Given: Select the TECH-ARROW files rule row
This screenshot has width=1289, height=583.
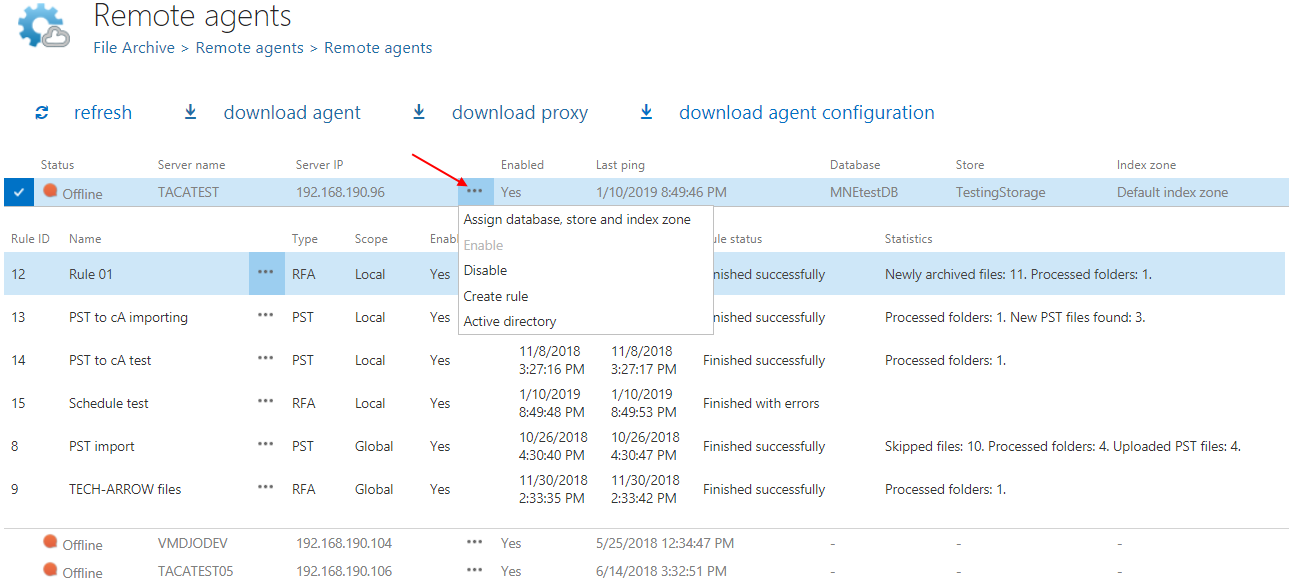Looking at the screenshot, I should [125, 489].
